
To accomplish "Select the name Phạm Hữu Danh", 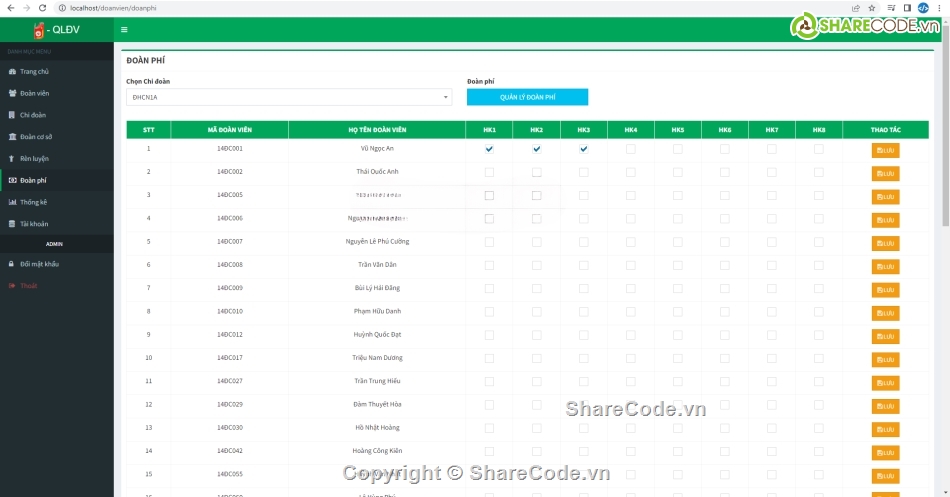I will [x=377, y=311].
